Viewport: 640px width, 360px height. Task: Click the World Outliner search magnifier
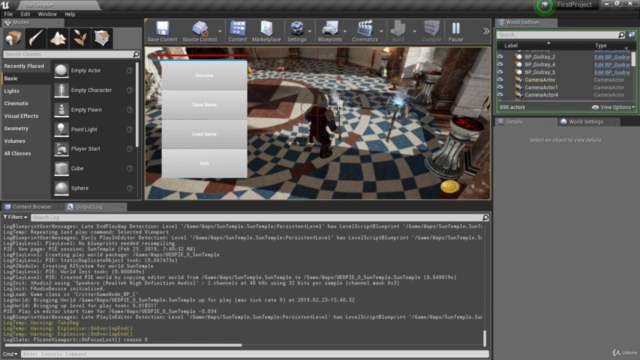(621, 35)
